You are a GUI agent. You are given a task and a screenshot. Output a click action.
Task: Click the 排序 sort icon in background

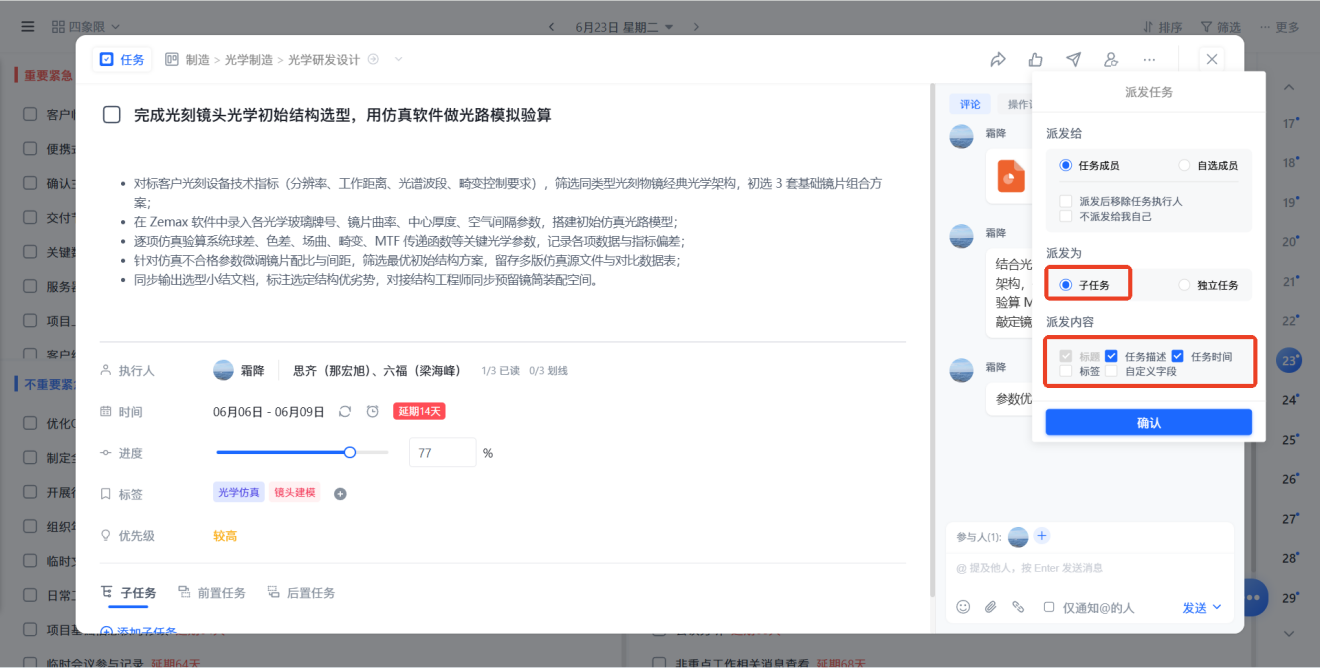(x=1148, y=27)
